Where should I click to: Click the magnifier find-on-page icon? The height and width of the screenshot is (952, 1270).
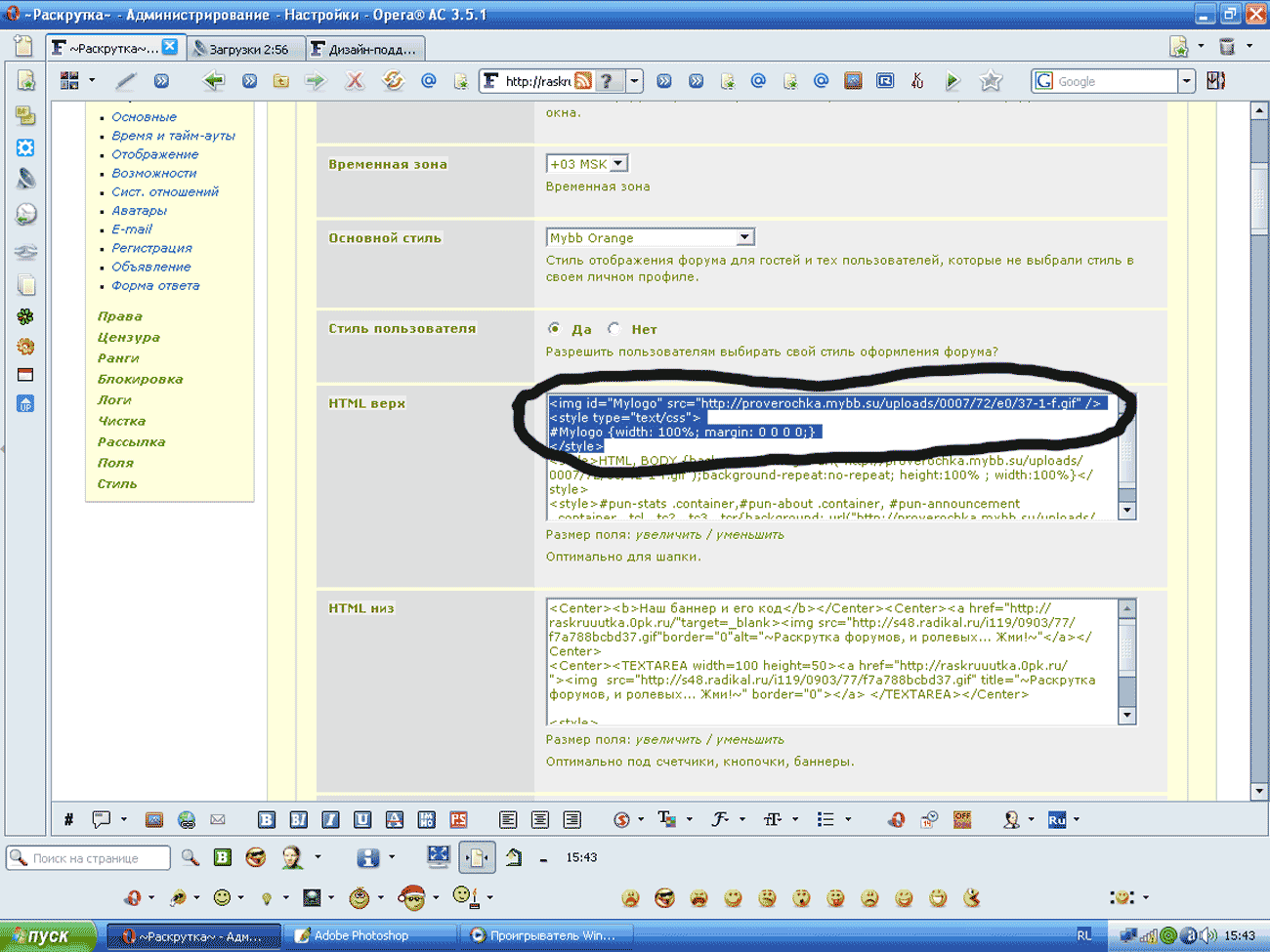[x=190, y=857]
